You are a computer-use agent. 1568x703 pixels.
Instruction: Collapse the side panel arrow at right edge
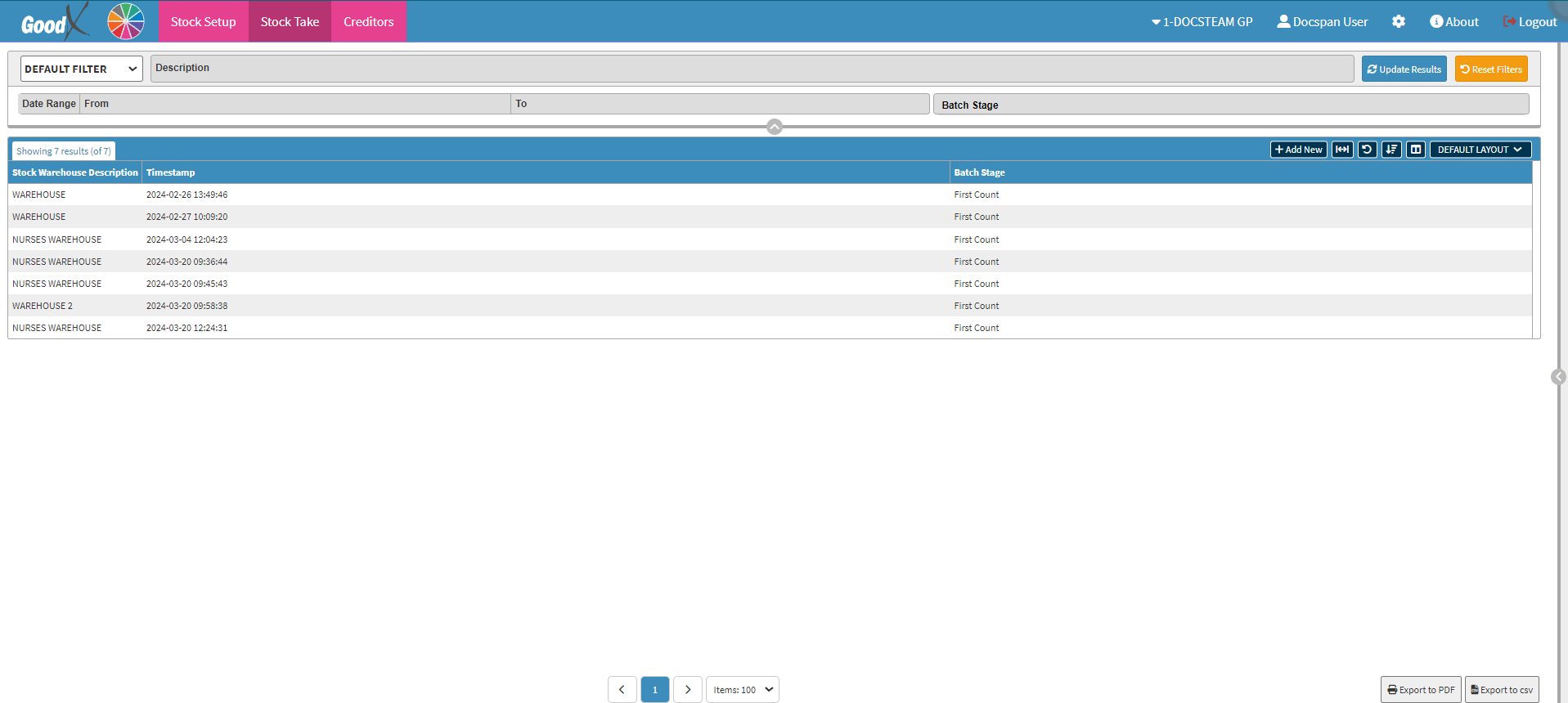[1558, 377]
